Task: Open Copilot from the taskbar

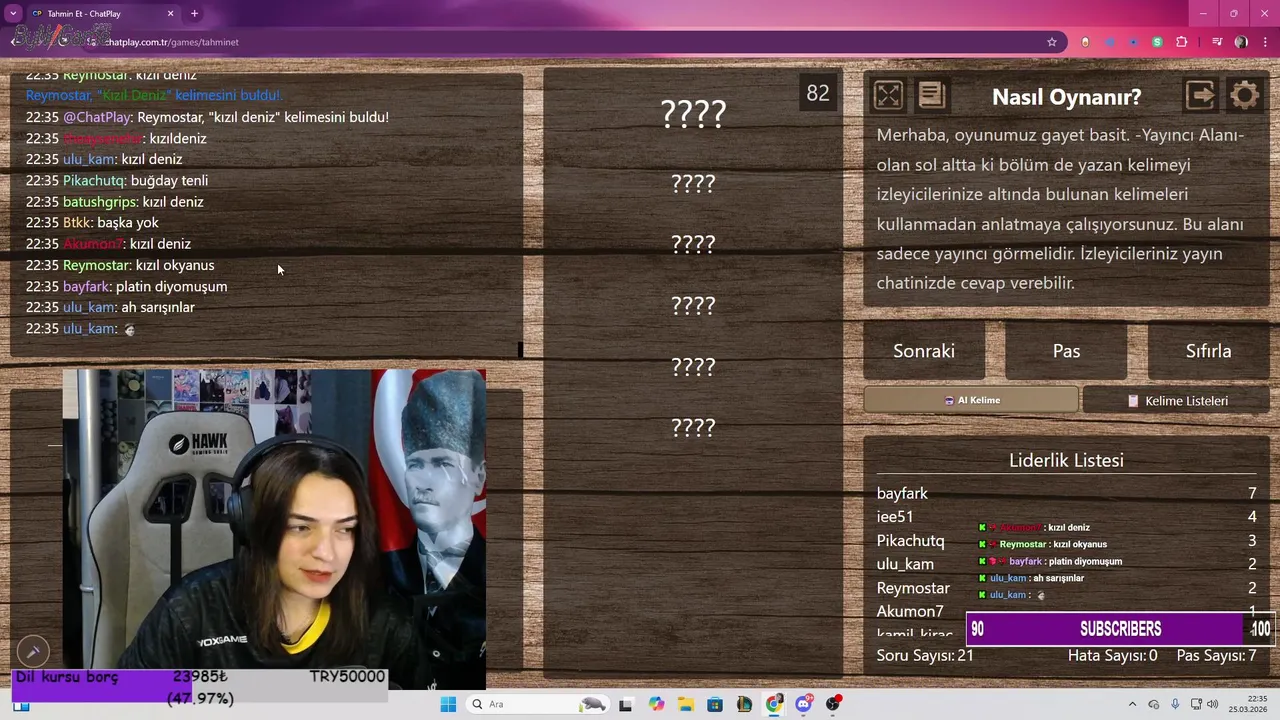Action: pos(656,704)
